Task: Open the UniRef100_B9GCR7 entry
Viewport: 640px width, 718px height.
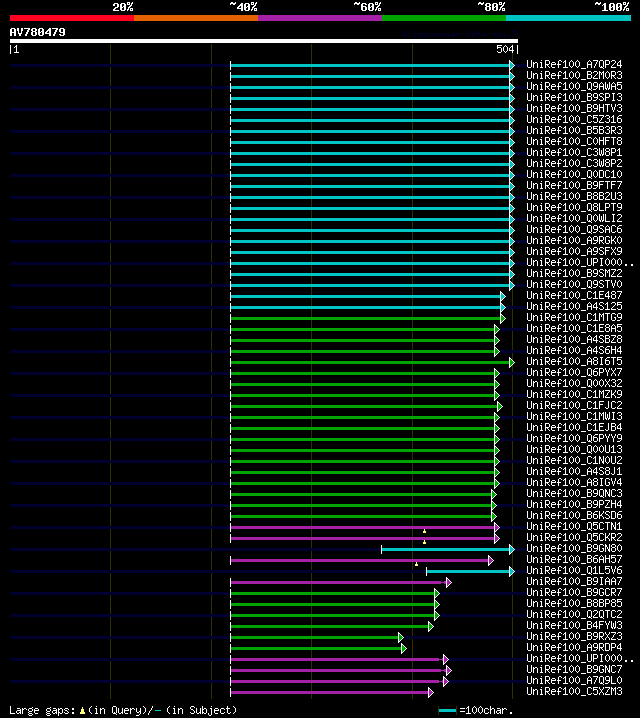Action: point(574,592)
